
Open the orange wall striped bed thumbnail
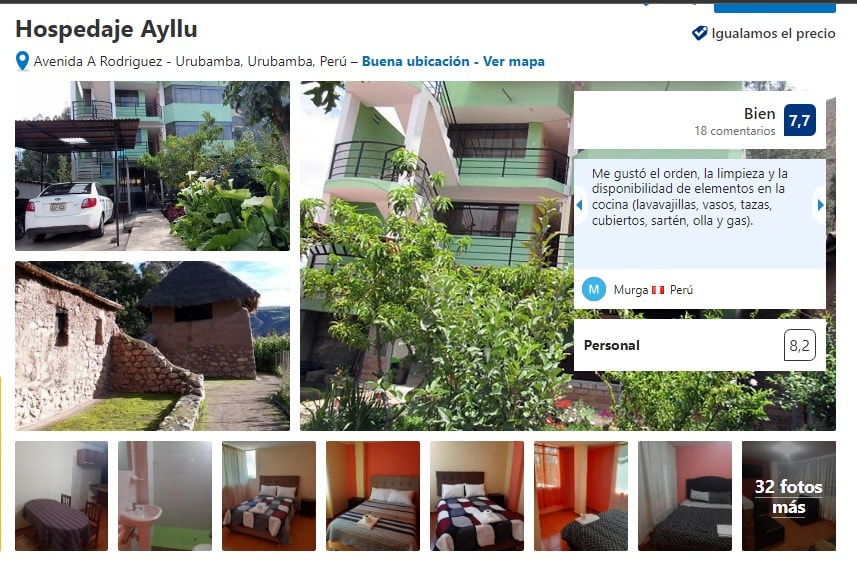coord(373,496)
